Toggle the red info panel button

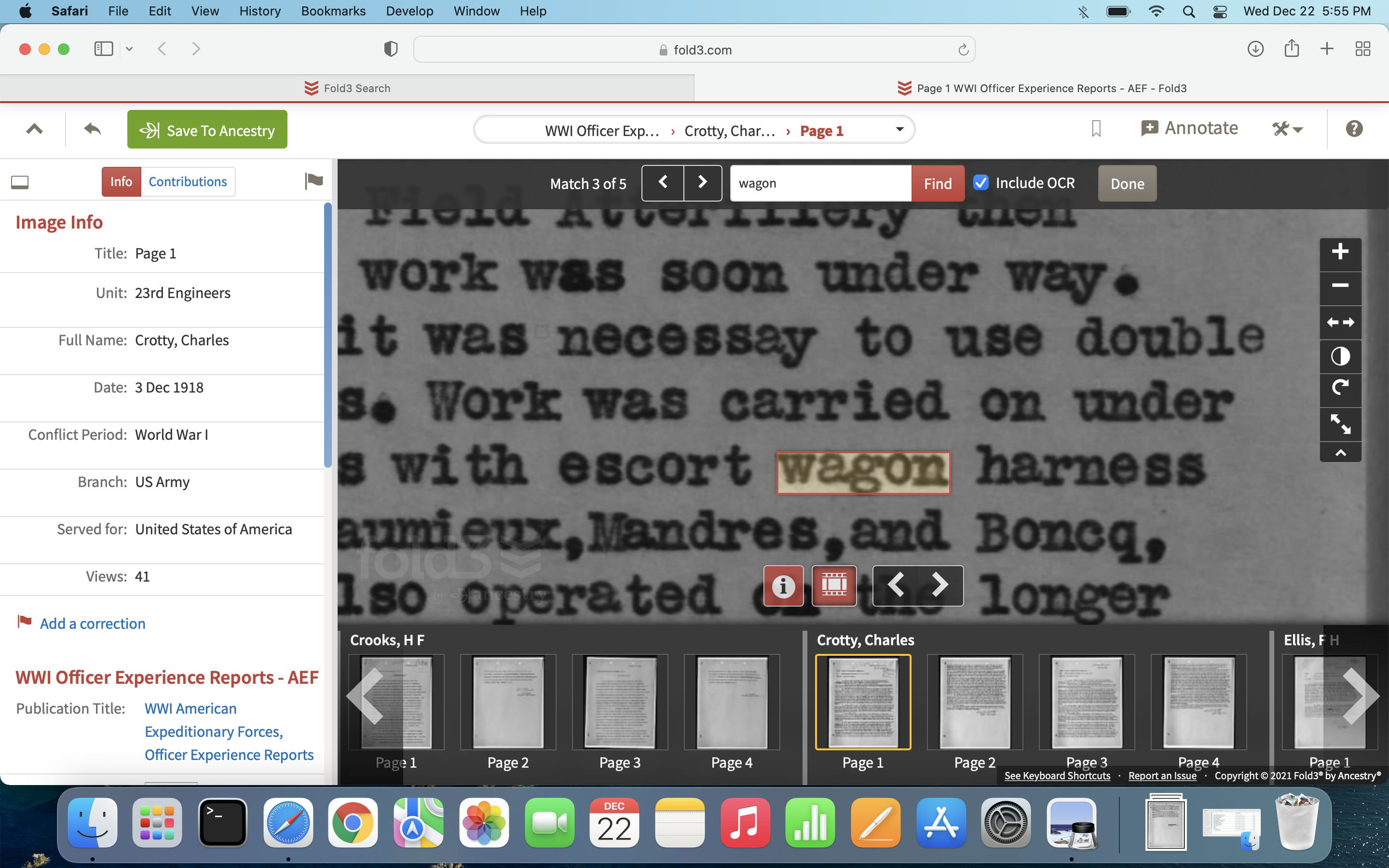[x=783, y=585]
